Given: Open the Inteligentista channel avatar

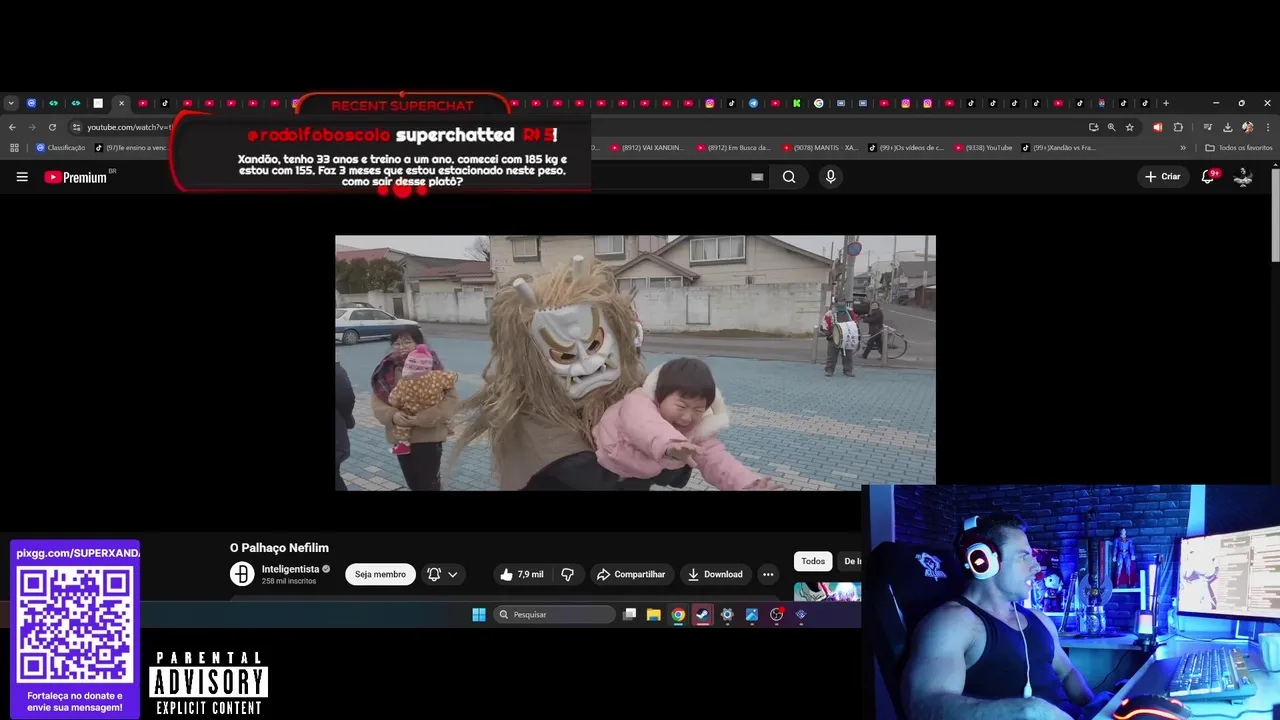Looking at the screenshot, I should pos(242,574).
